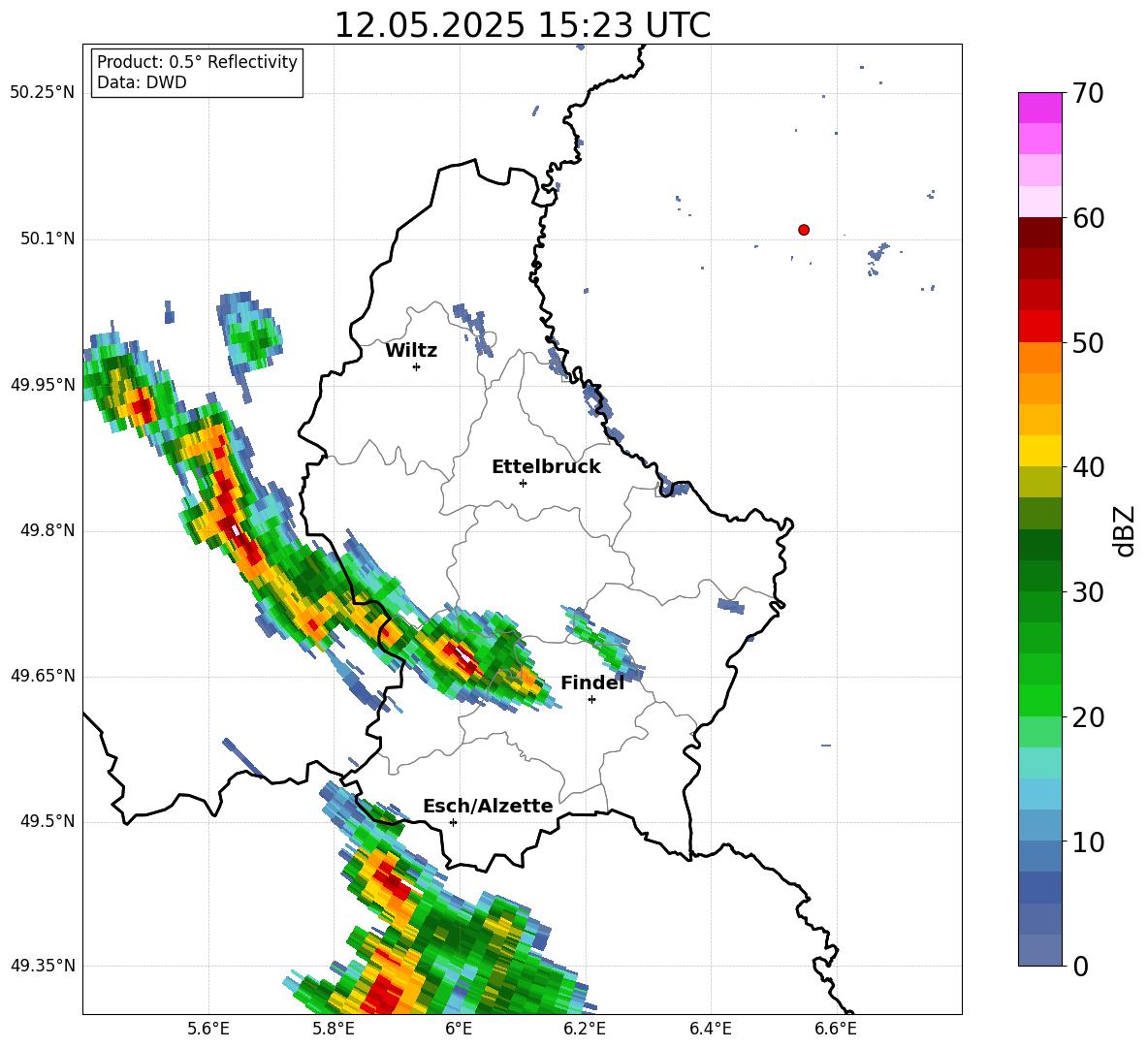Click the 5.6°E longitude label
Image resolution: width=1148 pixels, height=1048 pixels.
[x=208, y=1030]
